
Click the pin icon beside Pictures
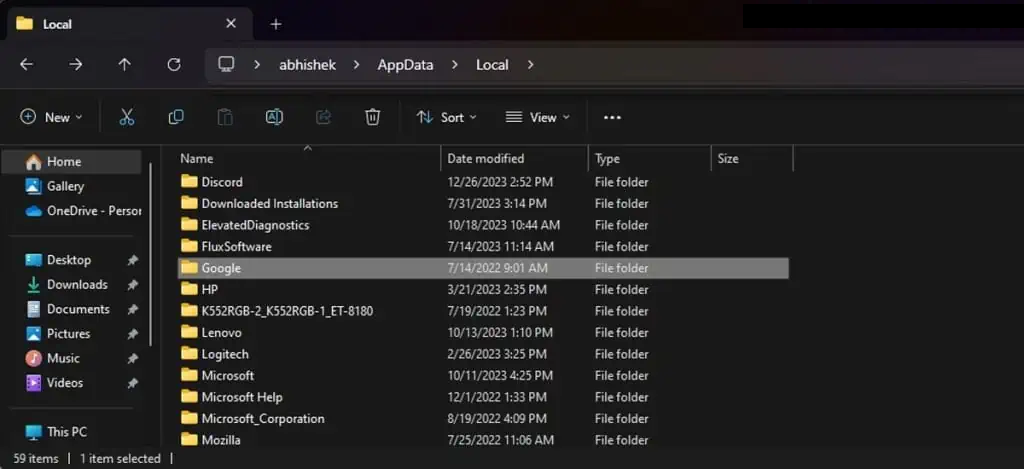133,334
